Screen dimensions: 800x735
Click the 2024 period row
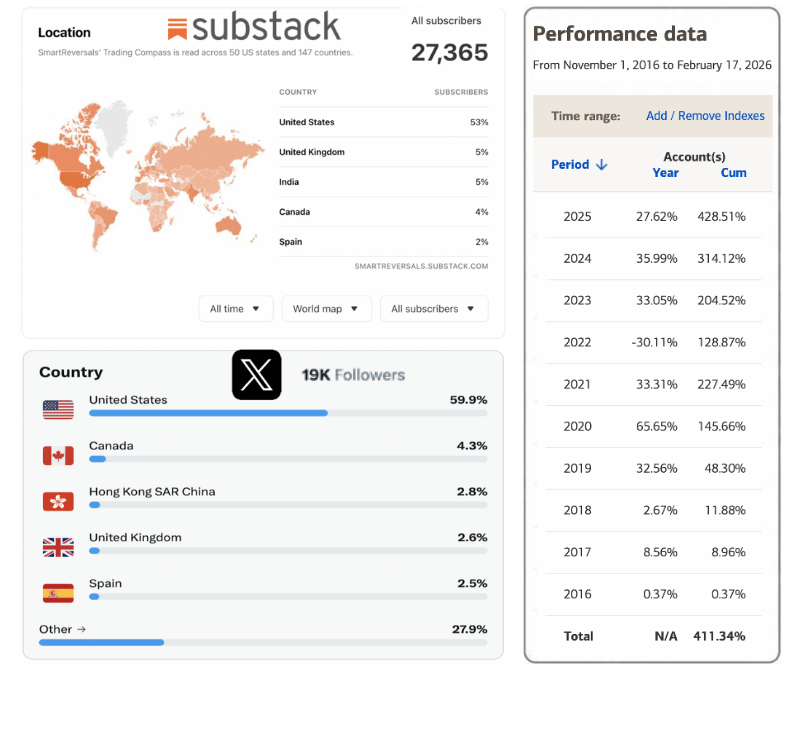click(654, 259)
